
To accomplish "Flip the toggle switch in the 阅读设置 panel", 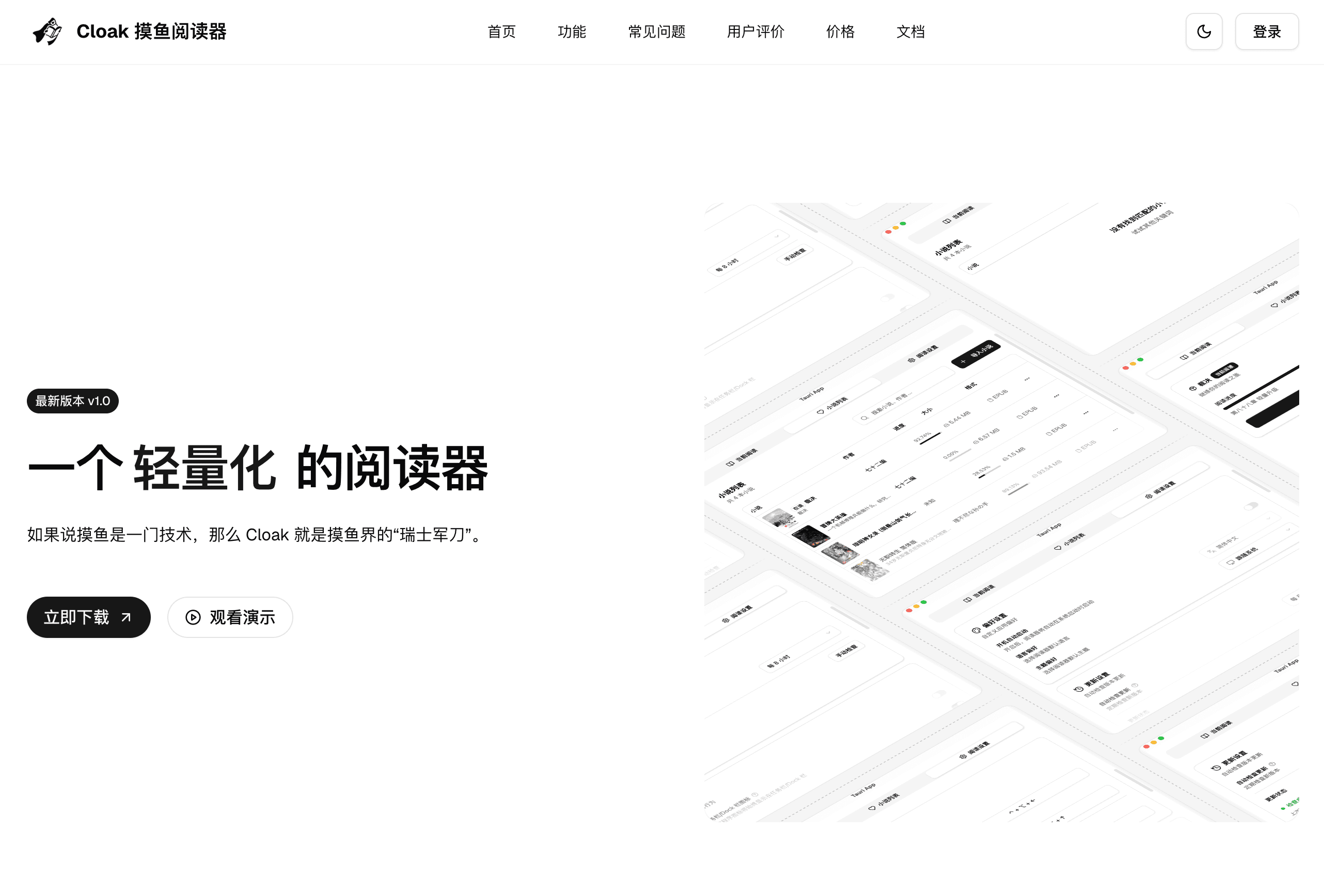I will click(1250, 507).
